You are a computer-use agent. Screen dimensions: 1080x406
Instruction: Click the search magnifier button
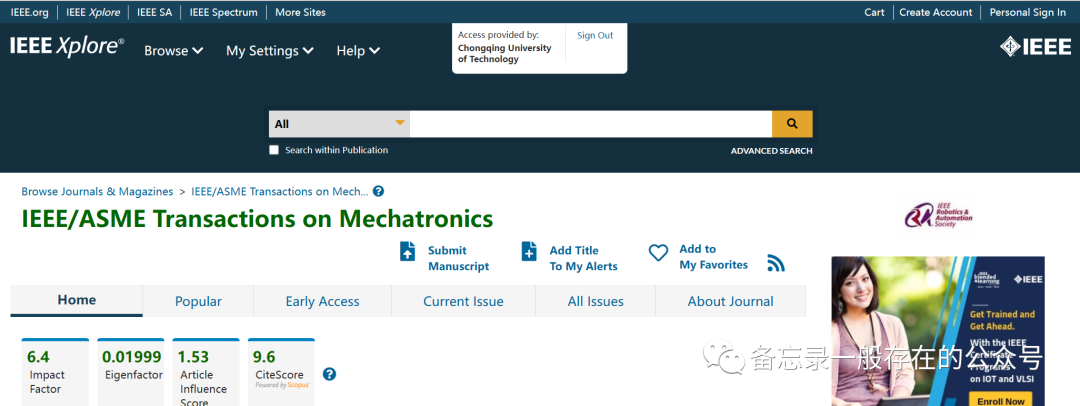(x=792, y=124)
